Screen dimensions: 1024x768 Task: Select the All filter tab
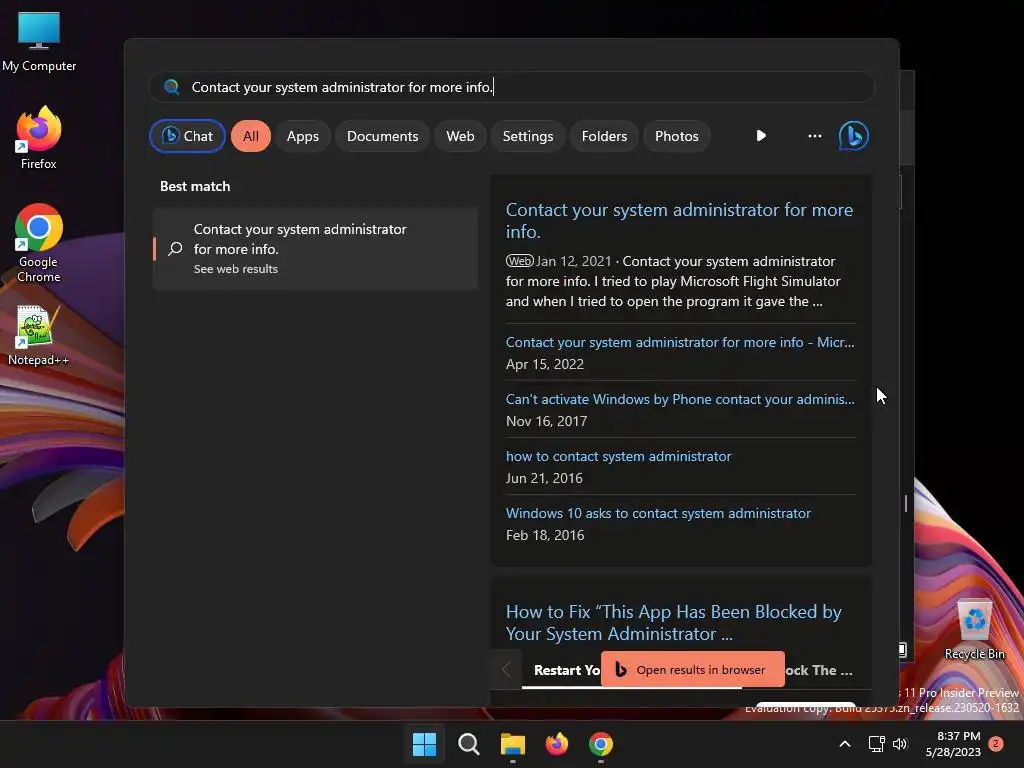pyautogui.click(x=251, y=136)
